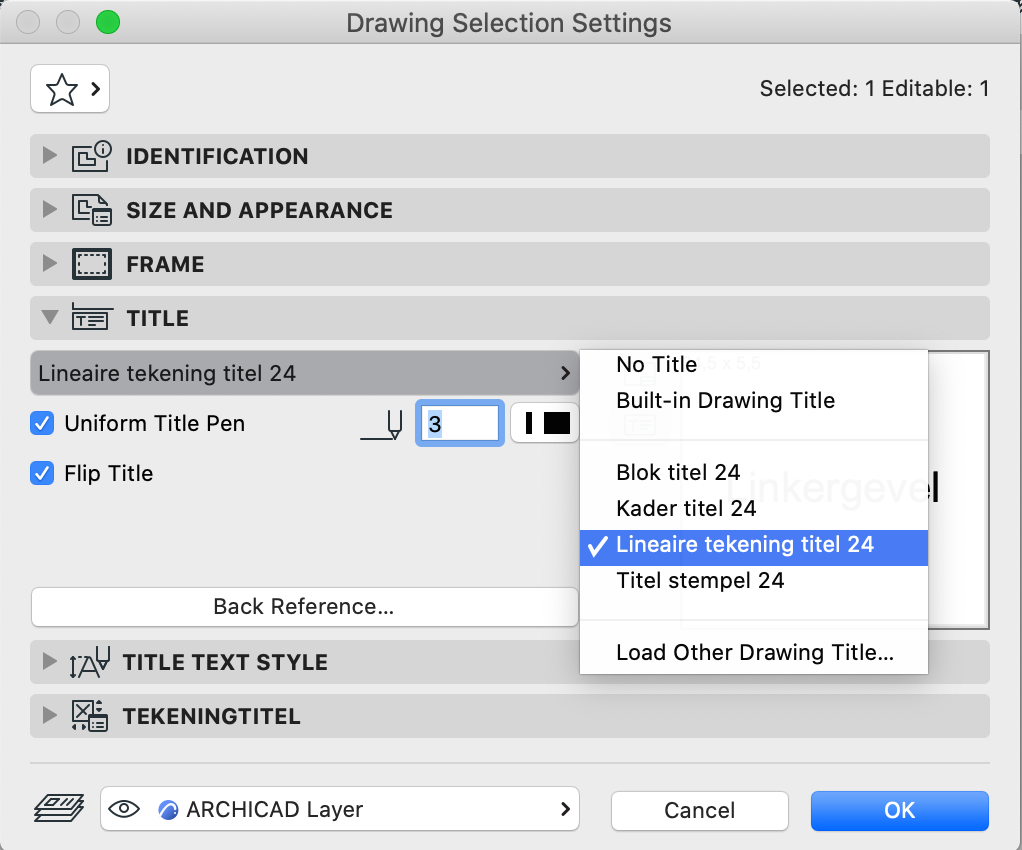
Task: Click the pen nib icon beside pen number
Action: (381, 425)
